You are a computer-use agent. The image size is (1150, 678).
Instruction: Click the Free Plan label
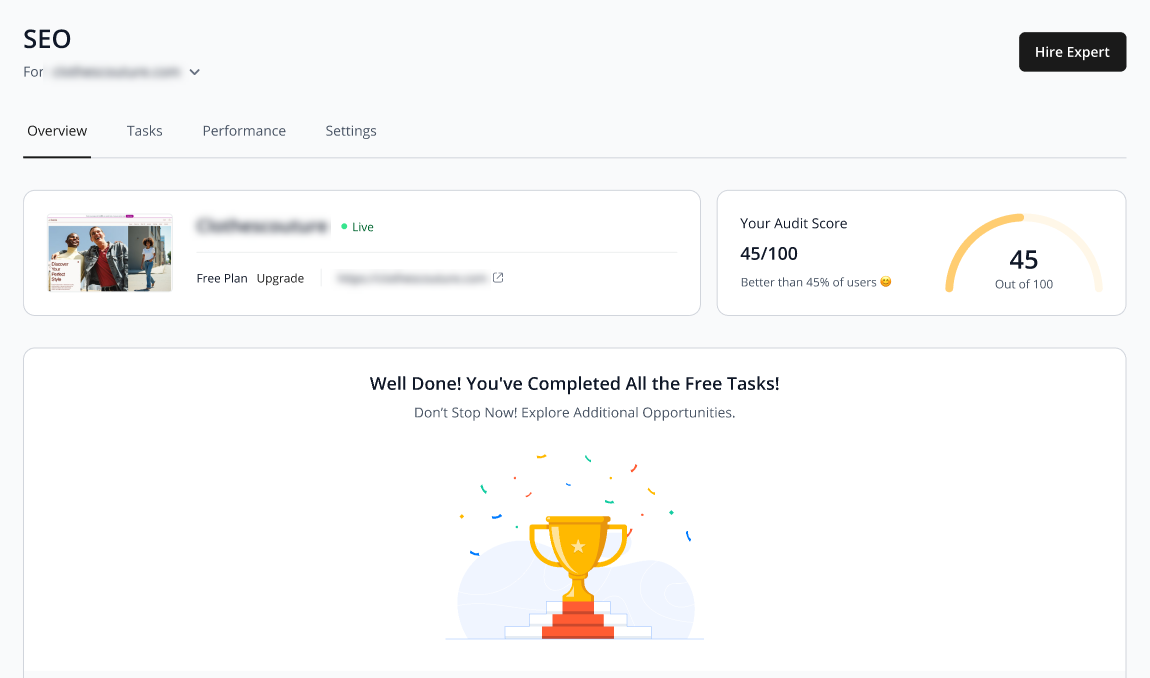pyautogui.click(x=222, y=278)
